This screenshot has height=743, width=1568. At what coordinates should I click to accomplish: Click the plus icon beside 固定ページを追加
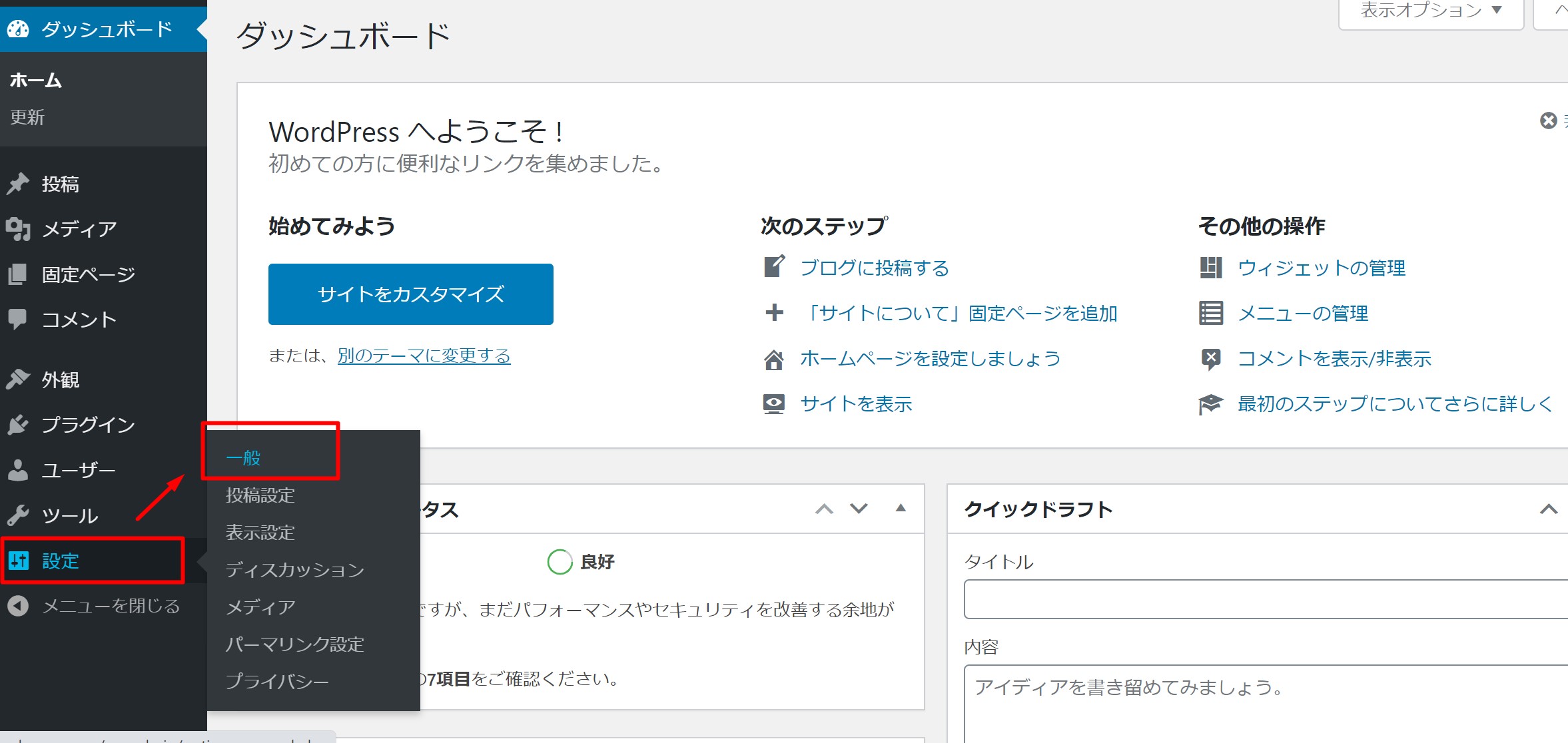click(x=774, y=312)
